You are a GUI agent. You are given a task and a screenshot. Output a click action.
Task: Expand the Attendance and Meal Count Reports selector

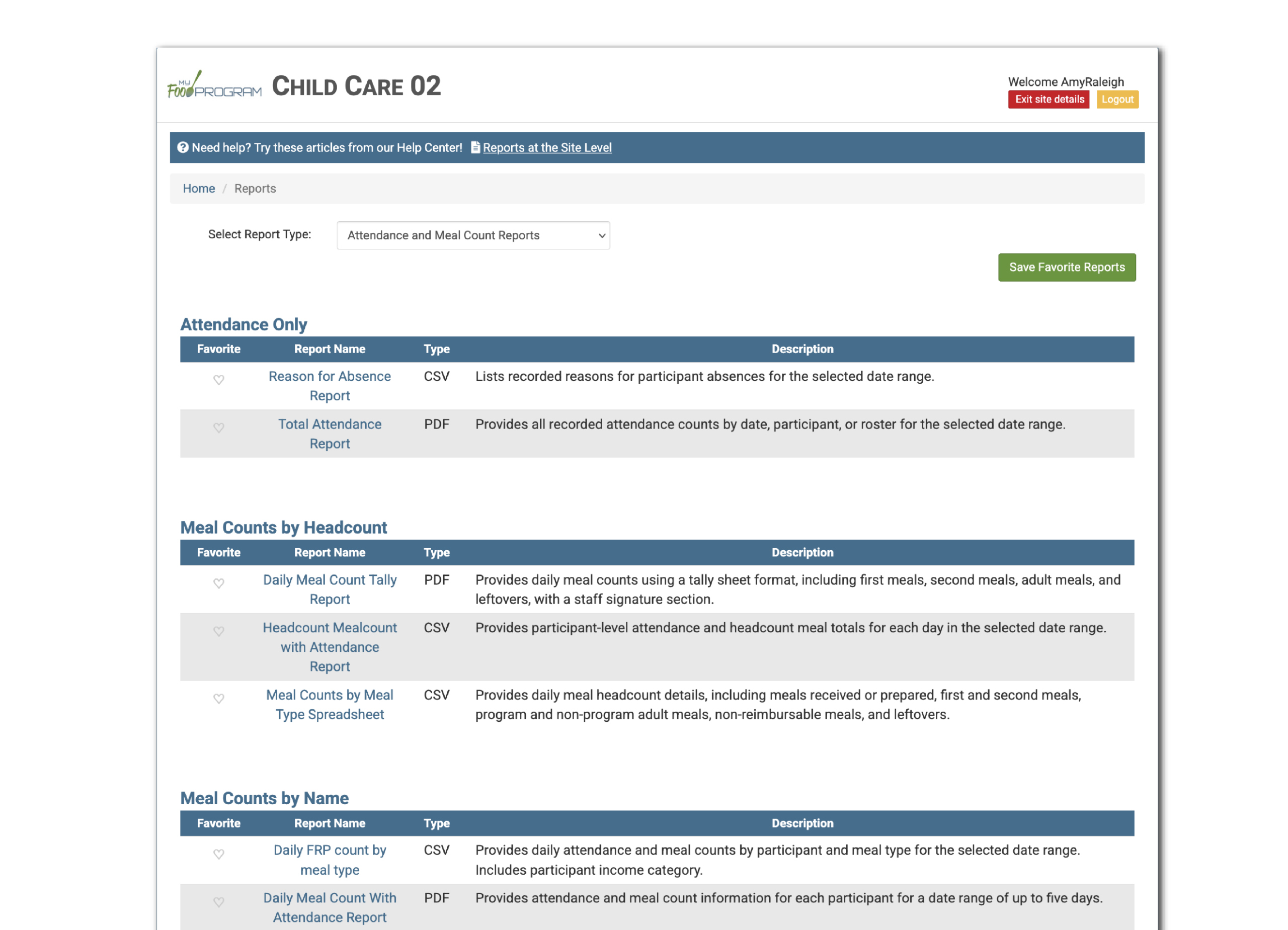(473, 235)
